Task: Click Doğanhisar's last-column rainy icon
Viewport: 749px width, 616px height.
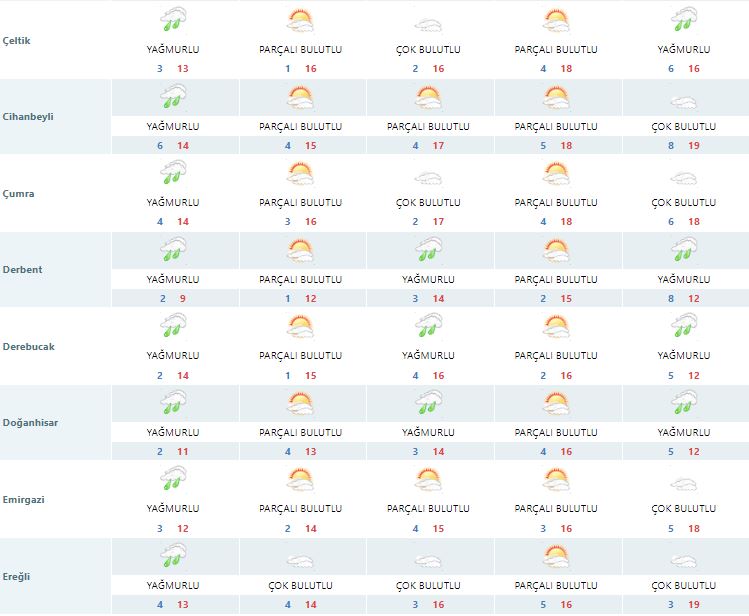Action: 684,404
